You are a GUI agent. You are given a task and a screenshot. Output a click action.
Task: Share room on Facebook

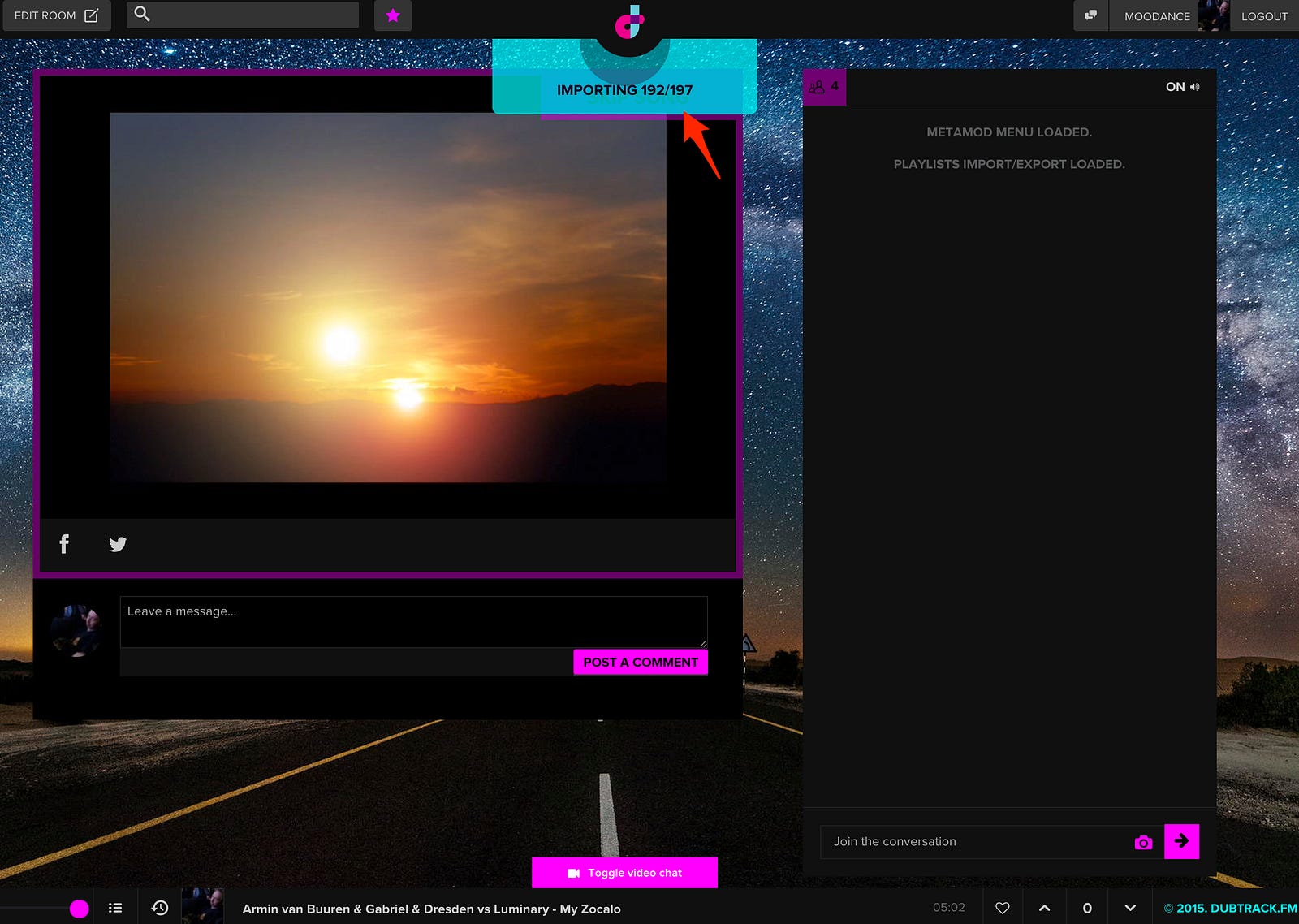click(64, 544)
